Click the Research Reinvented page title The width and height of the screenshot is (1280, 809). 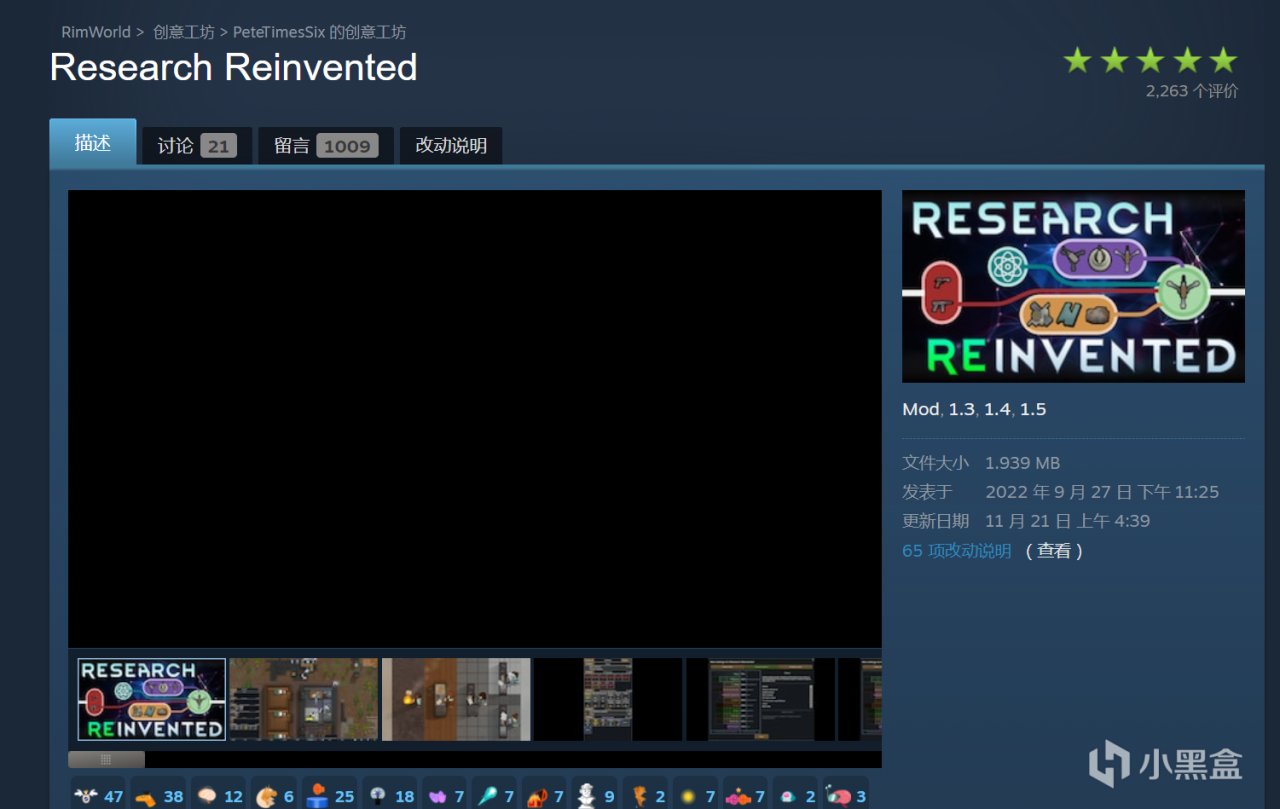pyautogui.click(x=233, y=68)
